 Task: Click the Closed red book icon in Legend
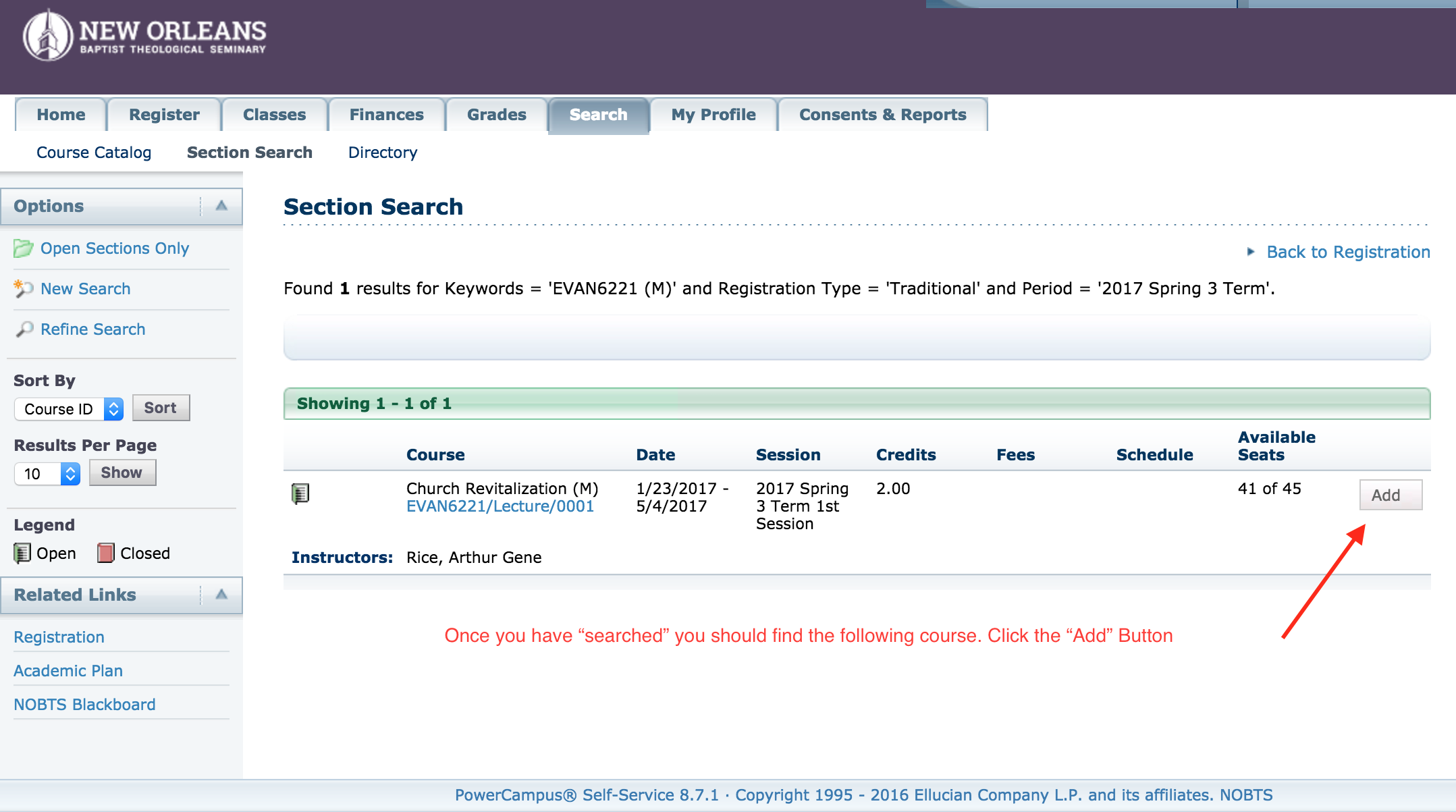click(105, 553)
